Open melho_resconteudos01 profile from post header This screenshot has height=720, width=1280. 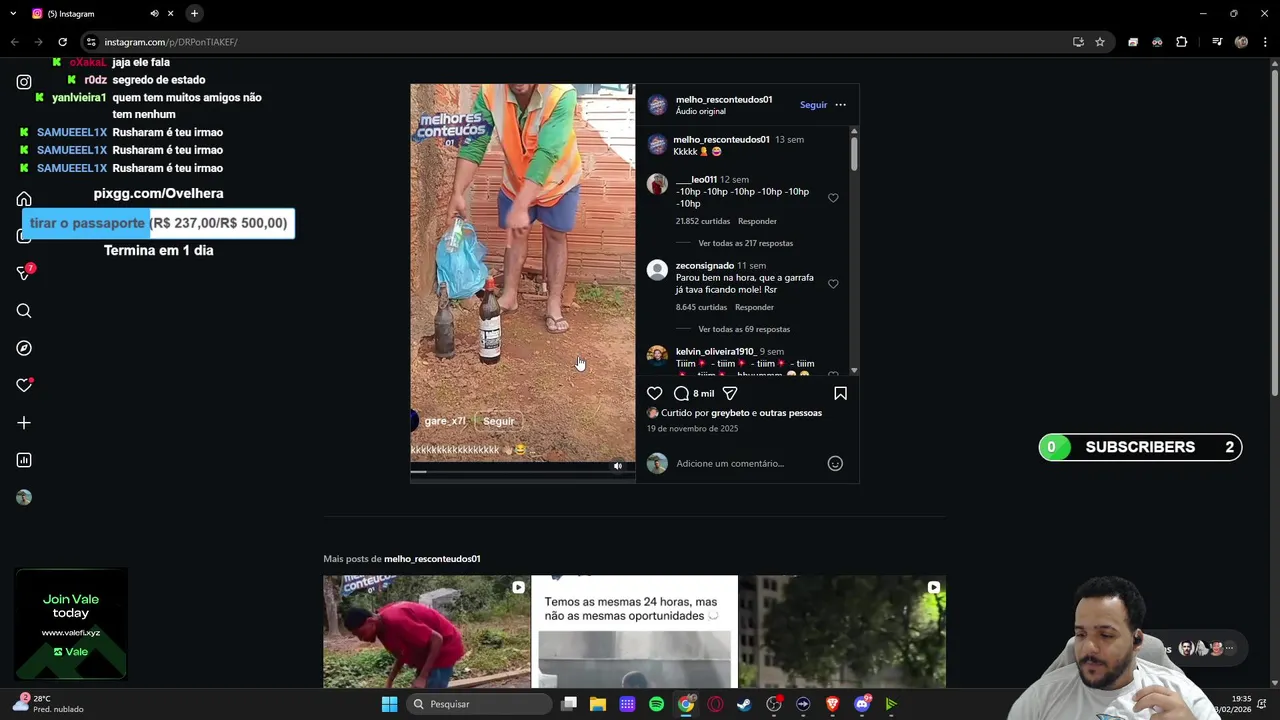724,99
